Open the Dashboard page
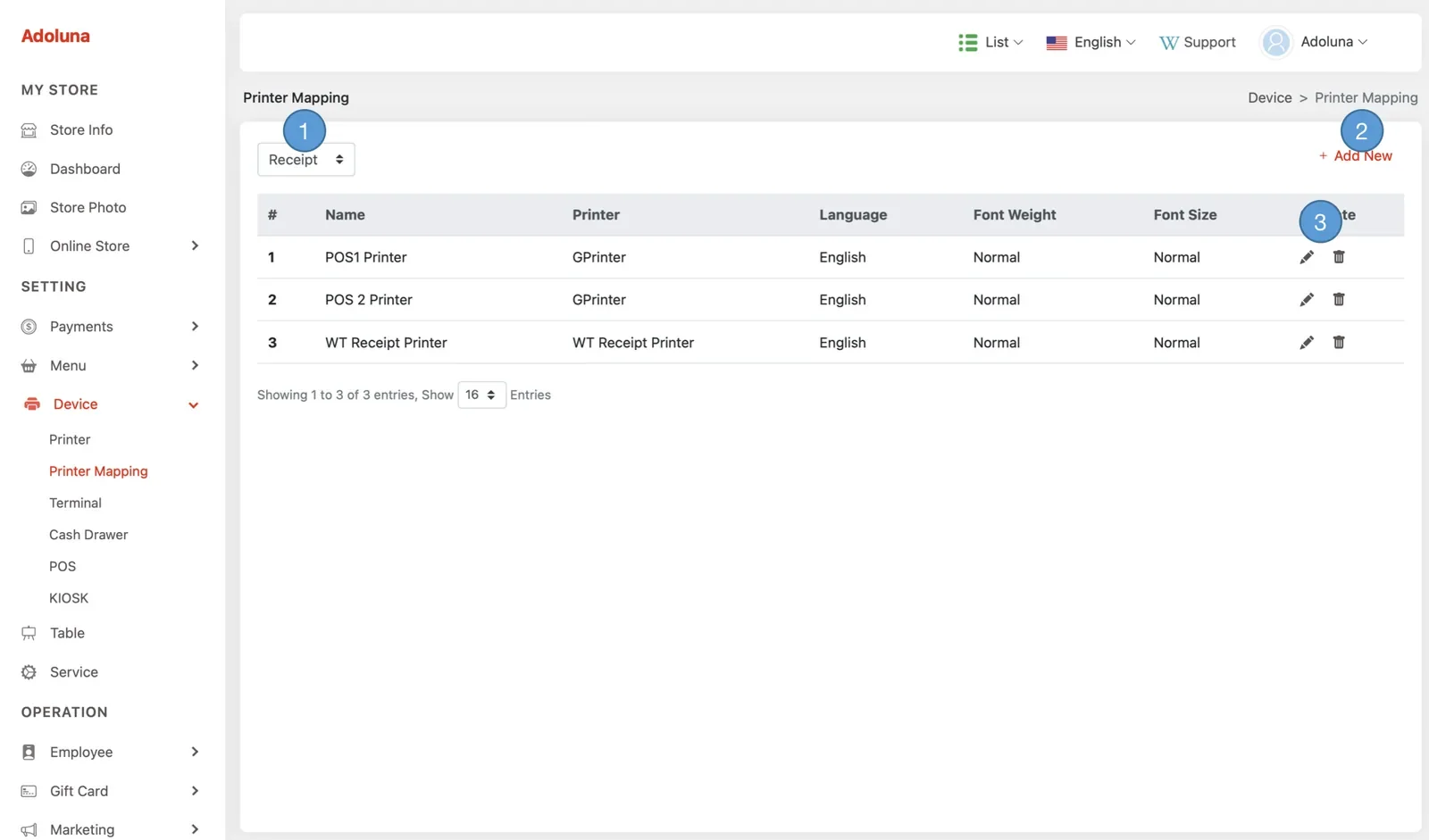1429x840 pixels. point(85,169)
